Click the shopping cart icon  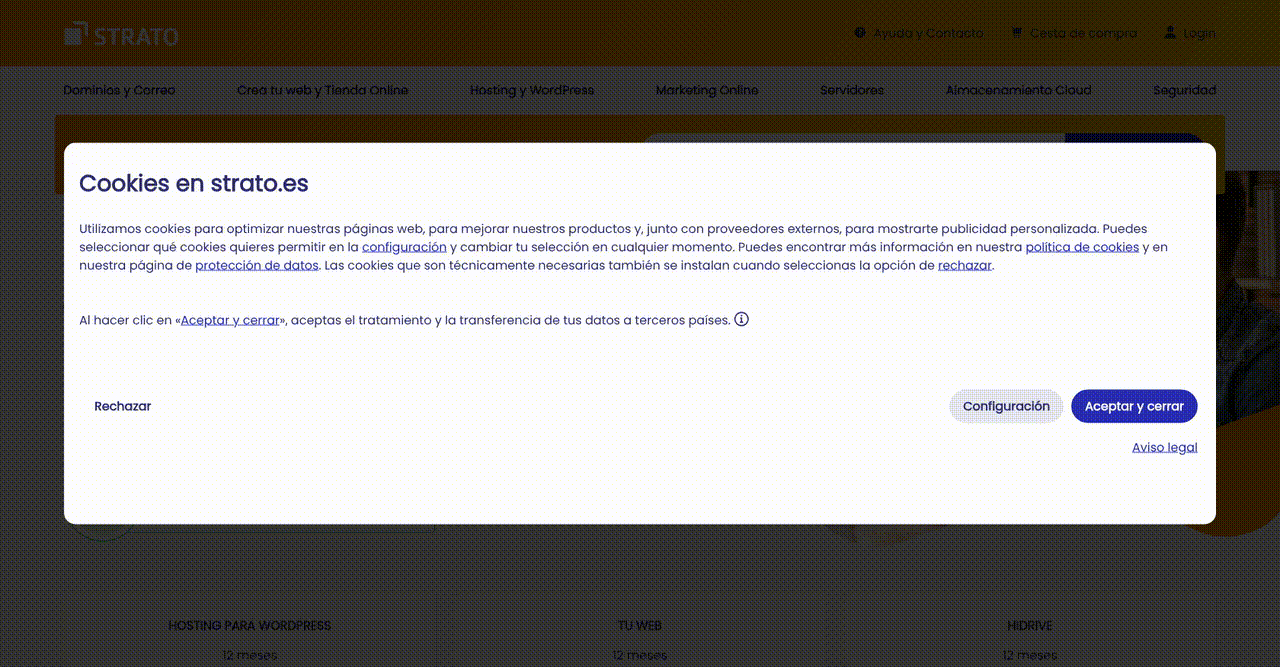pos(1017,33)
